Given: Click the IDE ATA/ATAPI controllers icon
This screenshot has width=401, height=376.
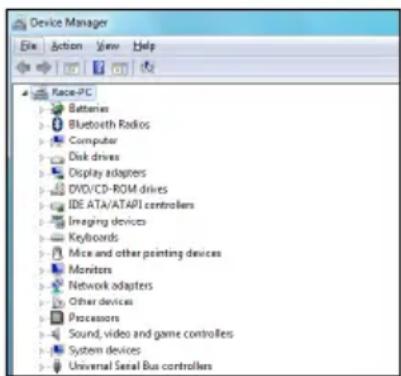Looking at the screenshot, I should [x=57, y=206].
